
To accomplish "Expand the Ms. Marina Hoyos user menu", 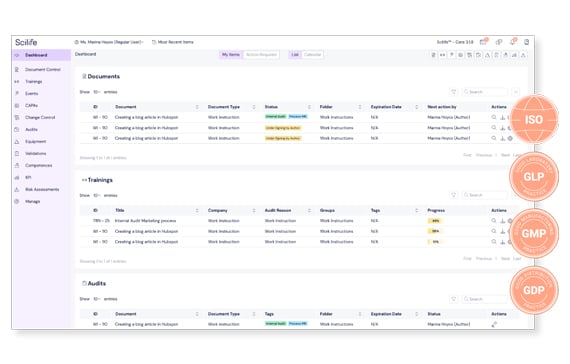I will pos(109,42).
